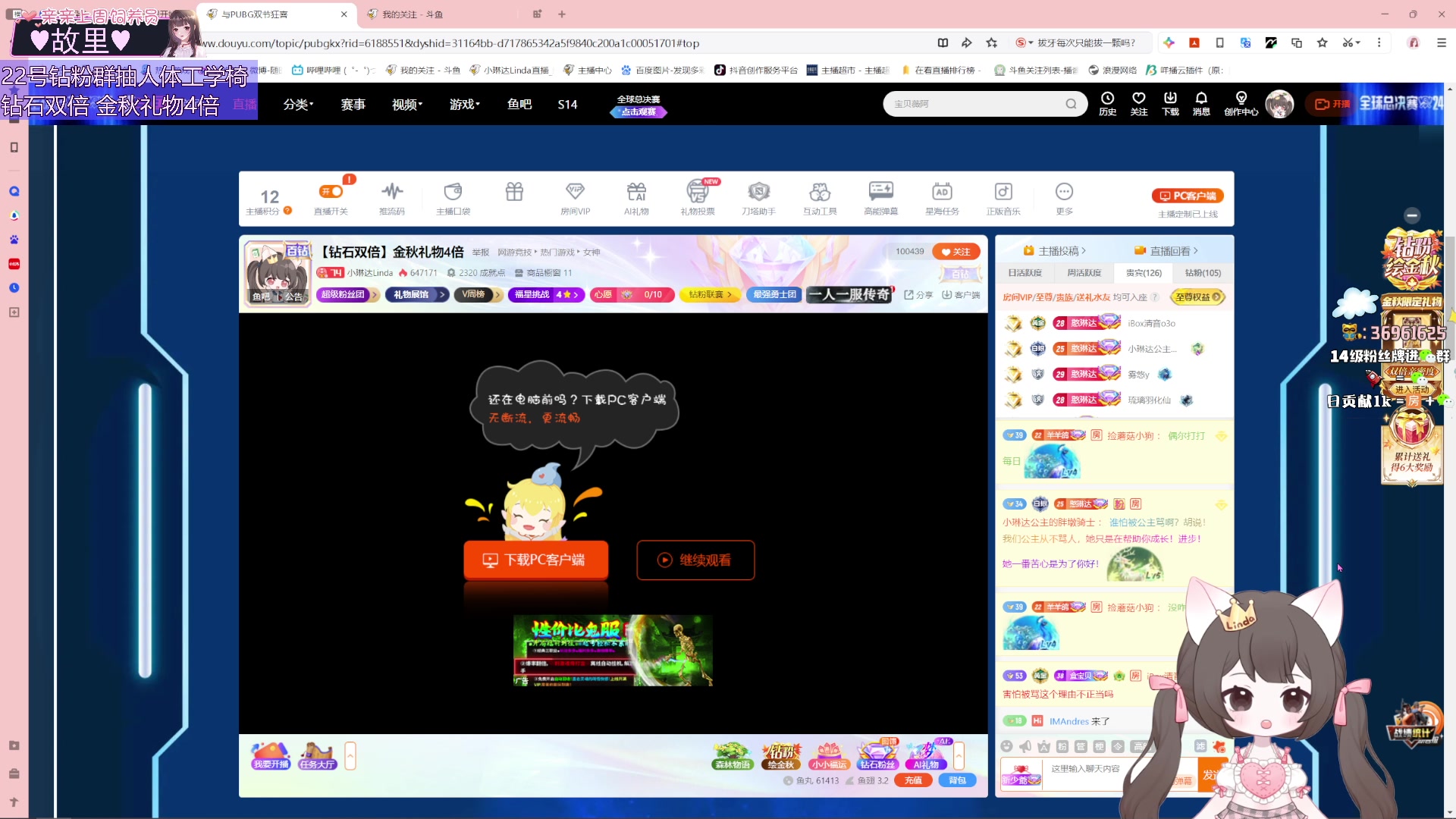Open 历史 watch history icon
1456x819 pixels.
tap(1107, 104)
